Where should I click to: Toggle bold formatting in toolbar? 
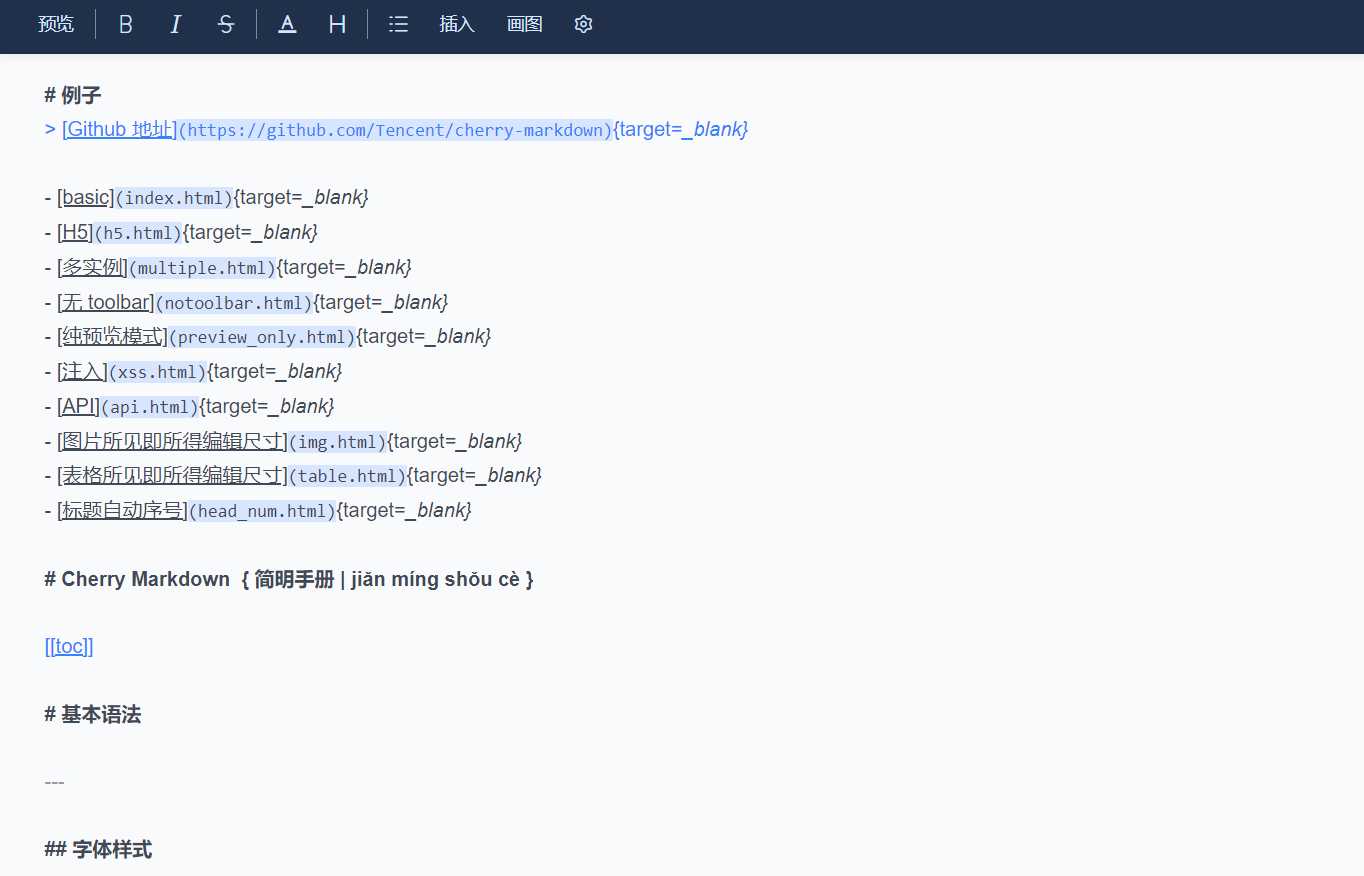pos(125,24)
